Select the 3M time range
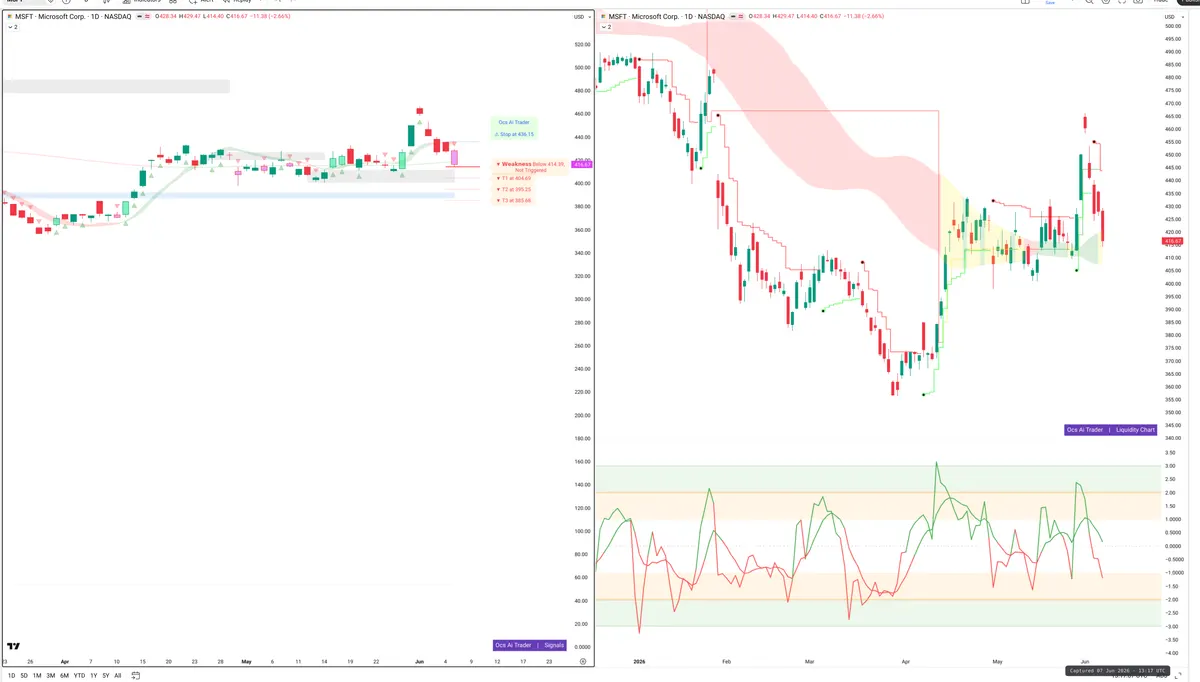Image resolution: width=1200 pixels, height=682 pixels. pos(51,675)
